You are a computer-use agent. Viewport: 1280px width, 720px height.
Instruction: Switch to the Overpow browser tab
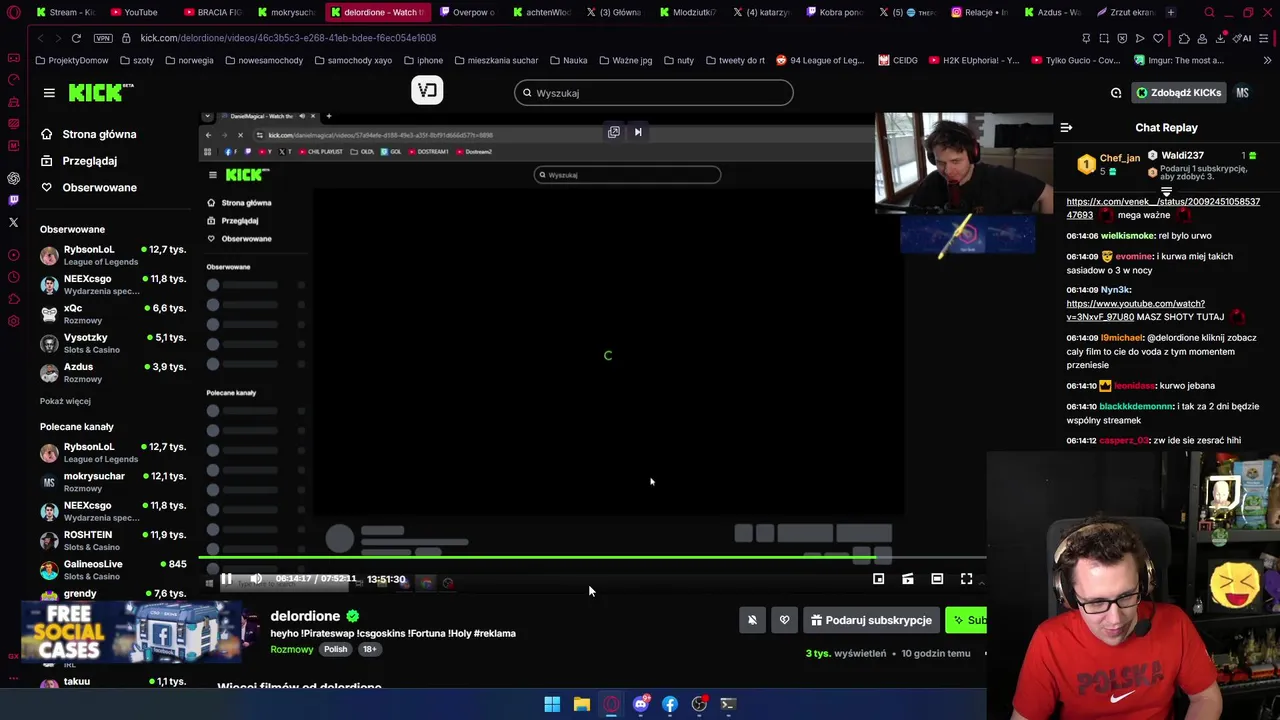point(468,12)
